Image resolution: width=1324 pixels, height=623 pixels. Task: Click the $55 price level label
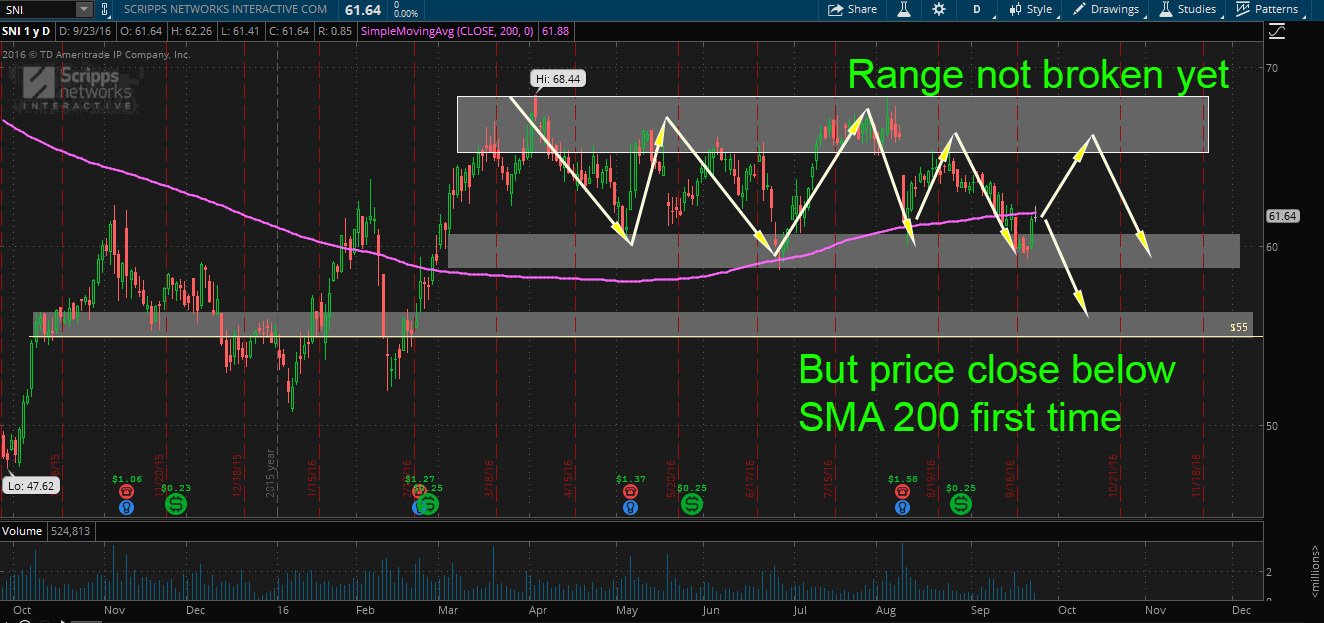click(1238, 327)
